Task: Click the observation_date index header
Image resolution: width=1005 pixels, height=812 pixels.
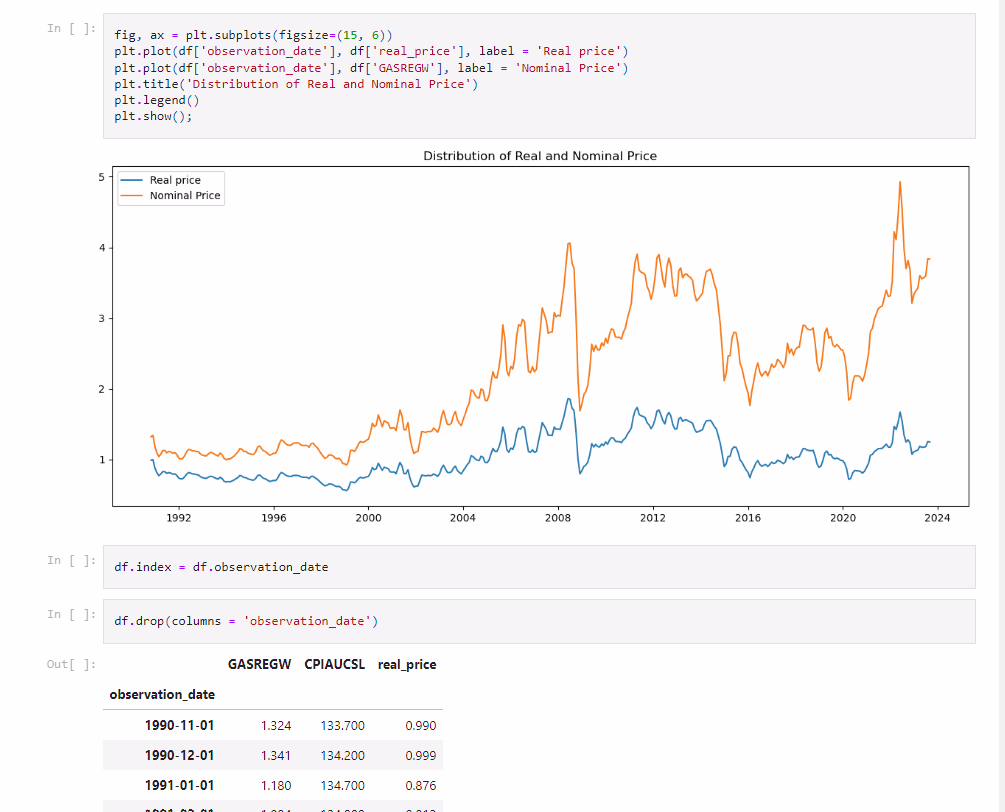Action: click(162, 694)
